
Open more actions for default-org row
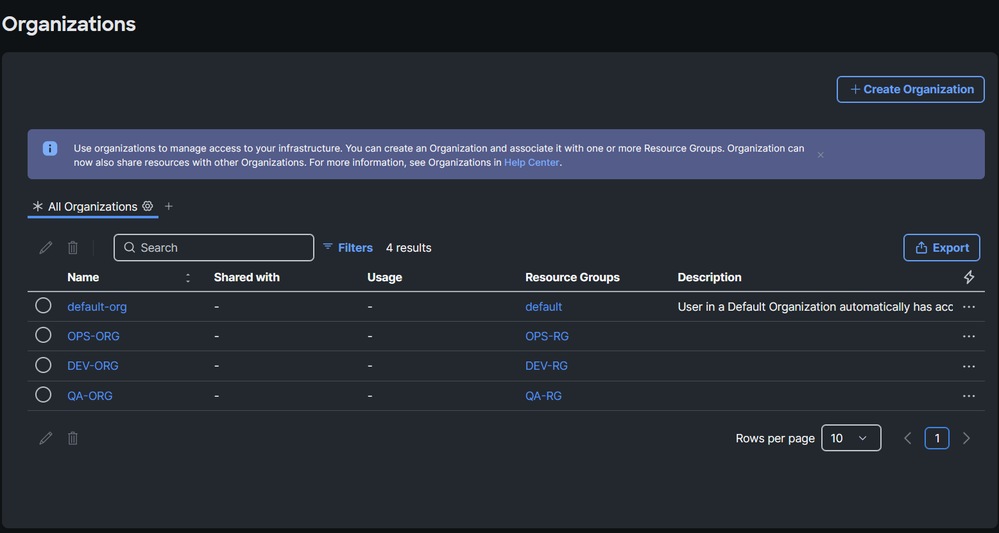click(x=969, y=307)
